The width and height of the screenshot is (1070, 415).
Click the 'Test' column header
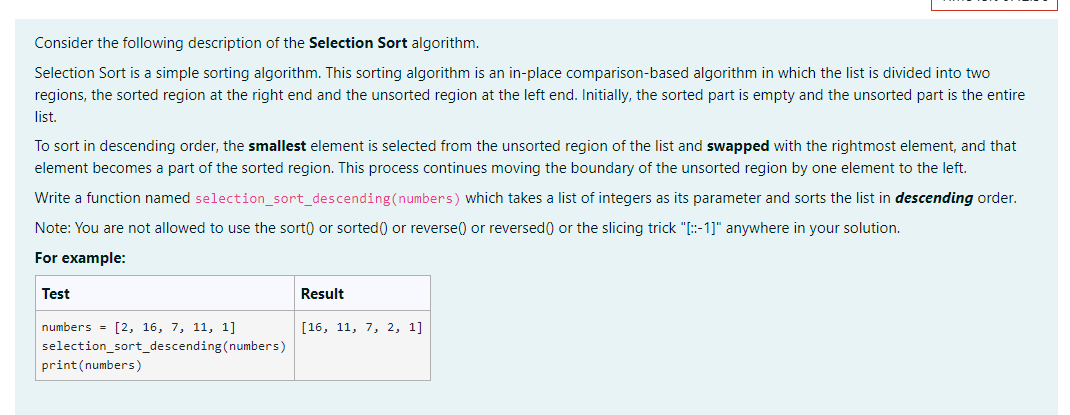pyautogui.click(x=55, y=294)
